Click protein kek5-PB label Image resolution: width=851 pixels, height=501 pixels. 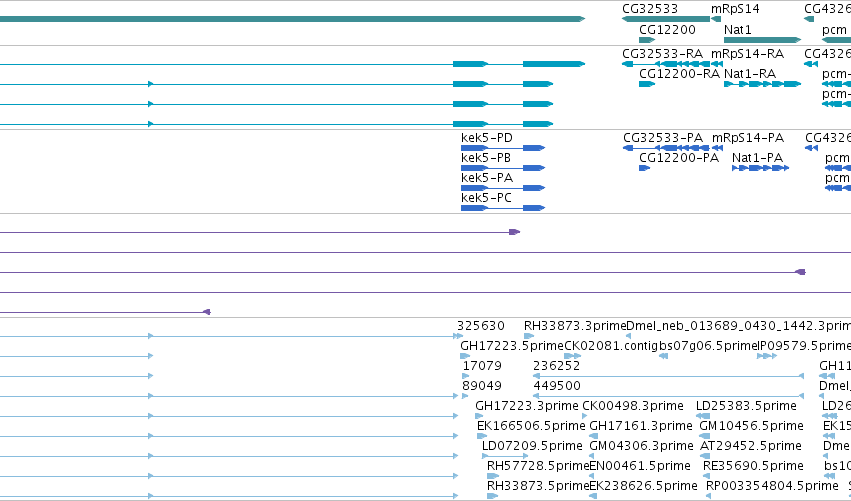coord(486,158)
